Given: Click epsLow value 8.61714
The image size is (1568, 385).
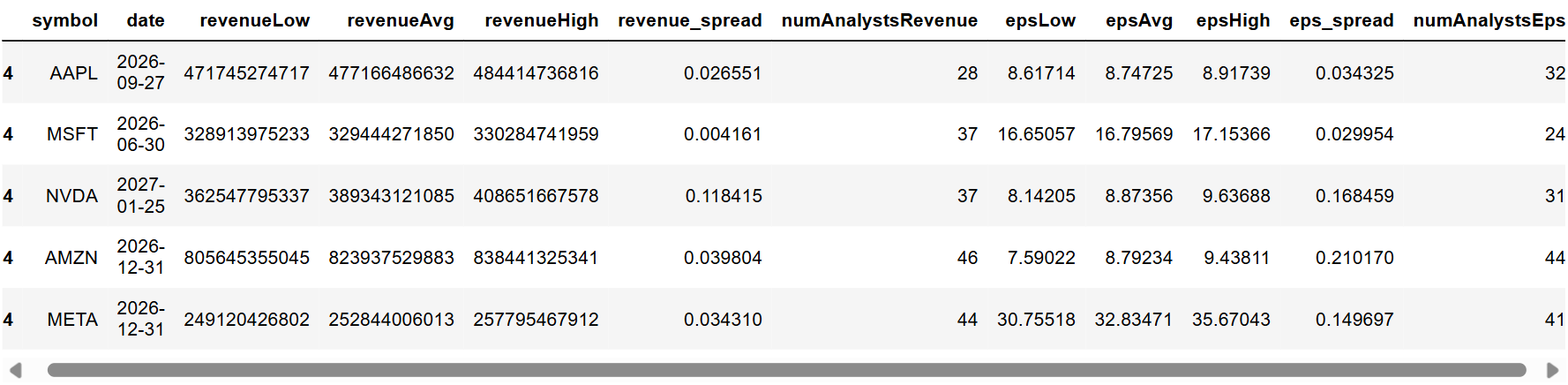Looking at the screenshot, I should [1042, 73].
